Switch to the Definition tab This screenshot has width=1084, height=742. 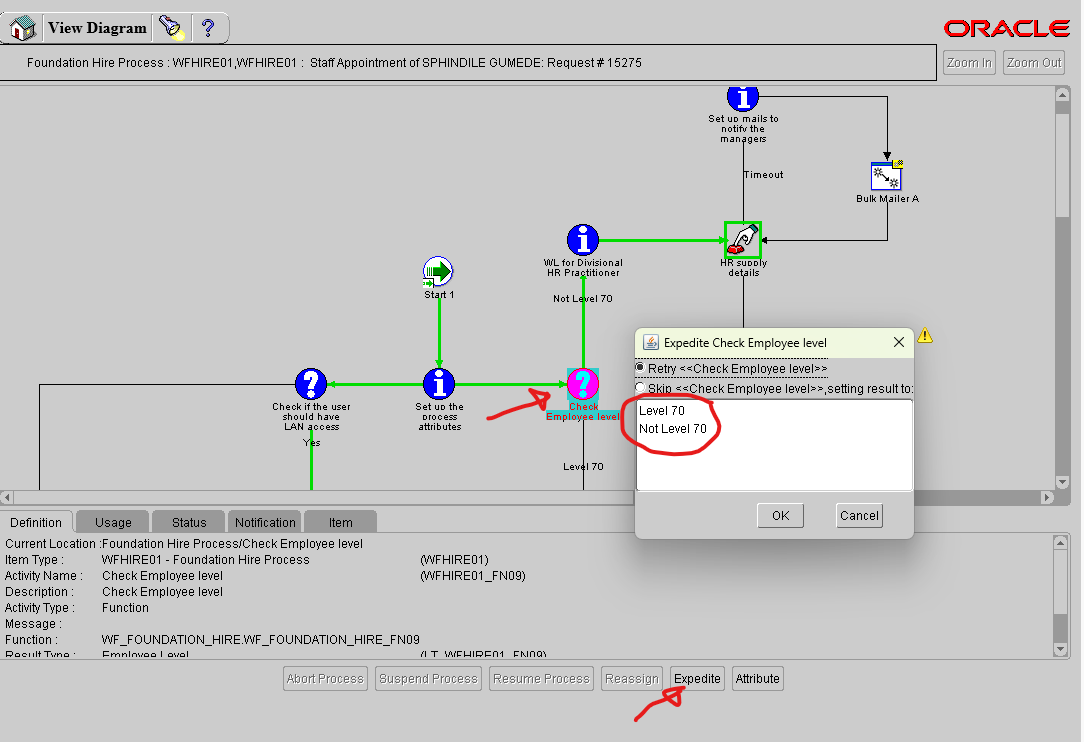[36, 522]
